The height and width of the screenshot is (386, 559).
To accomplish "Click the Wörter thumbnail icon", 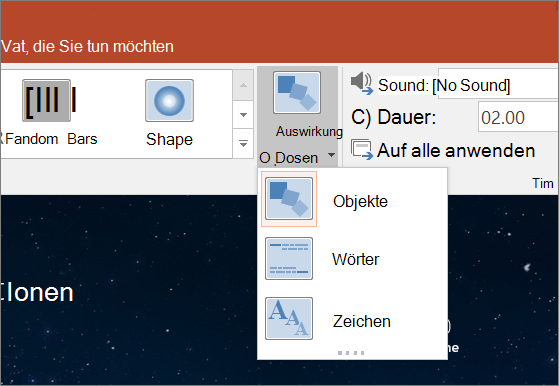I will (x=289, y=259).
